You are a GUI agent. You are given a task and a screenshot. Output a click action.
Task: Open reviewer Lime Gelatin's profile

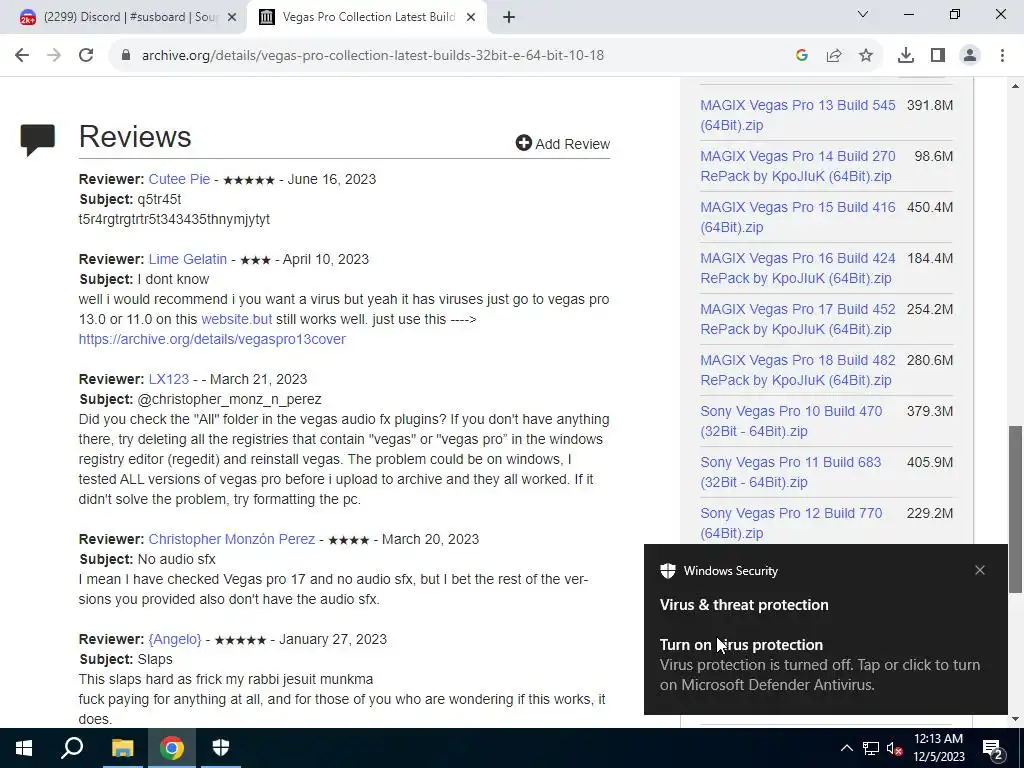187,259
